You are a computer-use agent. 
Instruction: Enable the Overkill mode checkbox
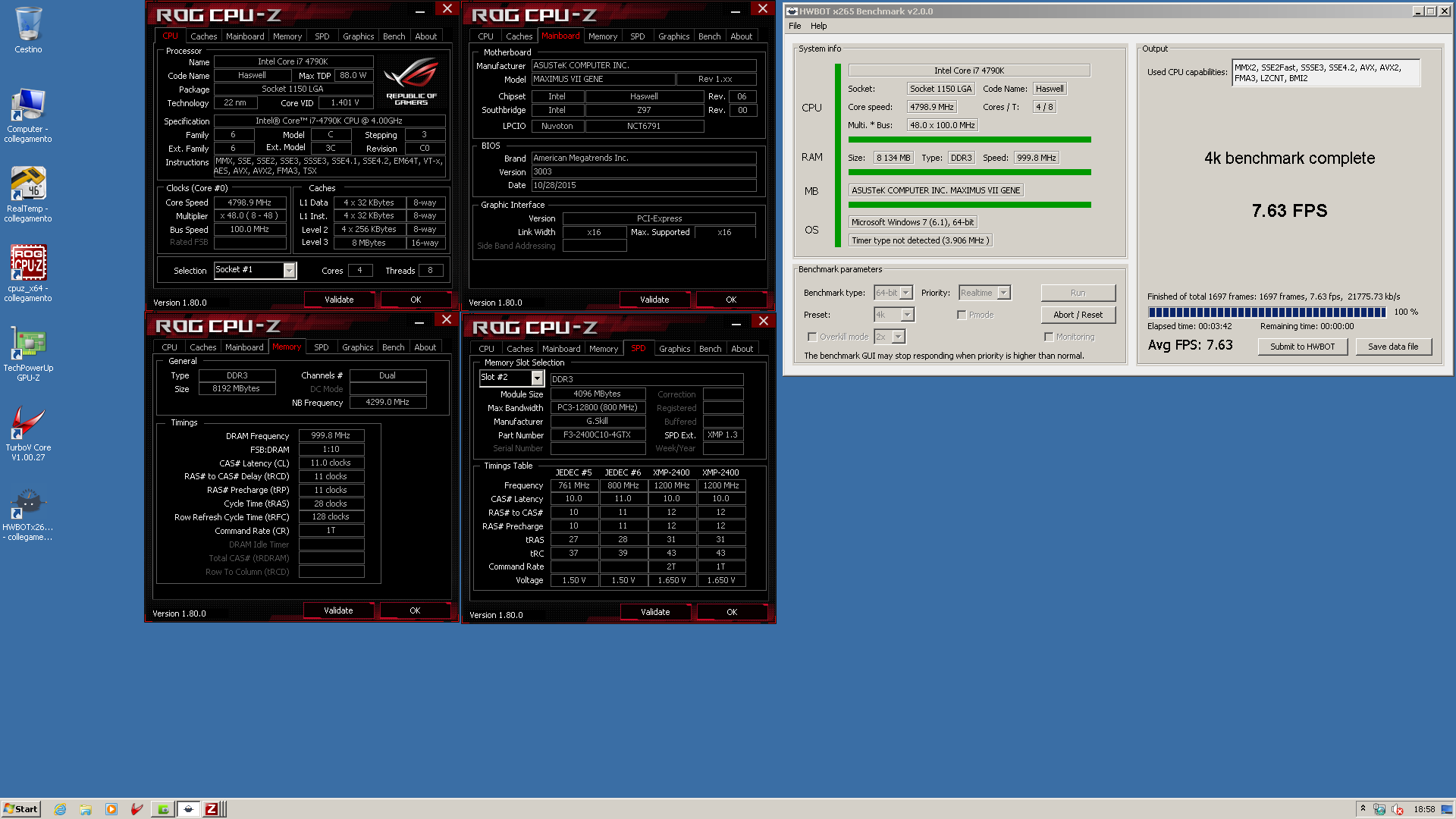coord(812,337)
